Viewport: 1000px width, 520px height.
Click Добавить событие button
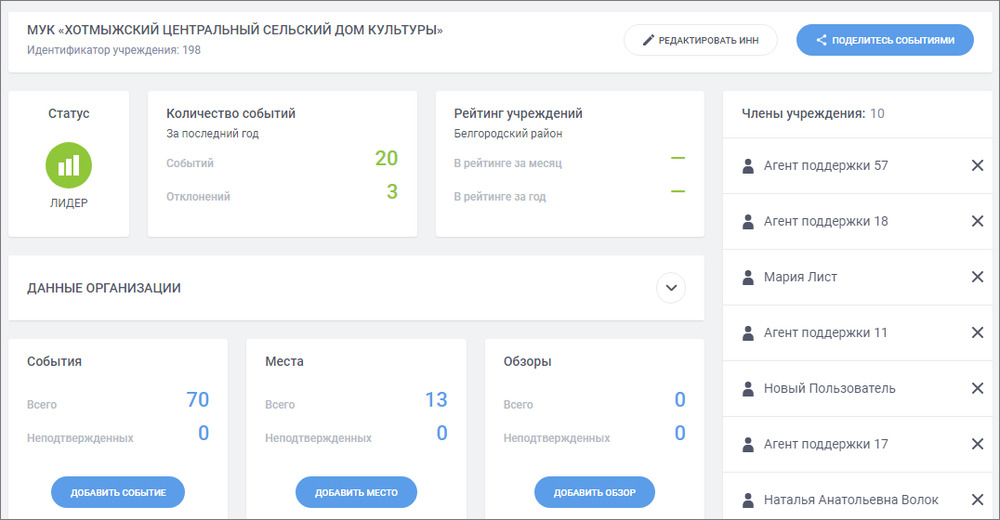click(118, 492)
